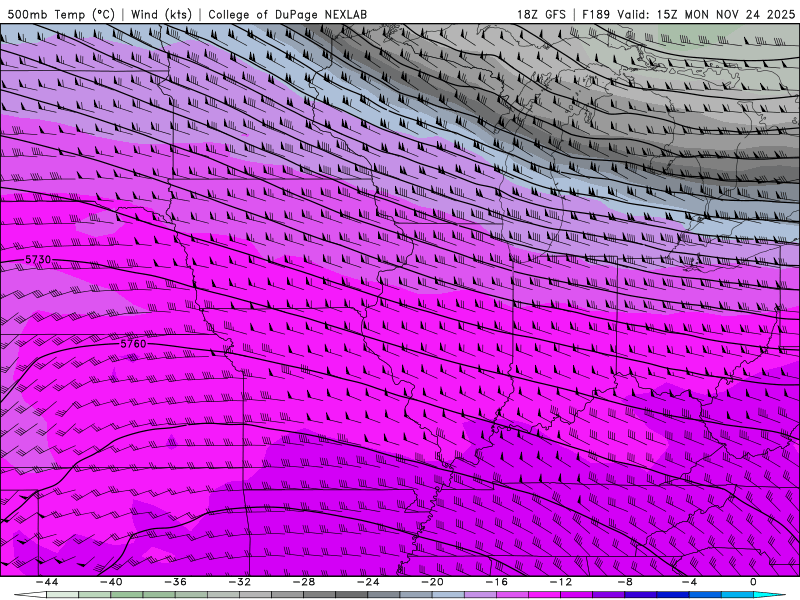
Task: Click the -24 color bar label
Action: pos(368,582)
